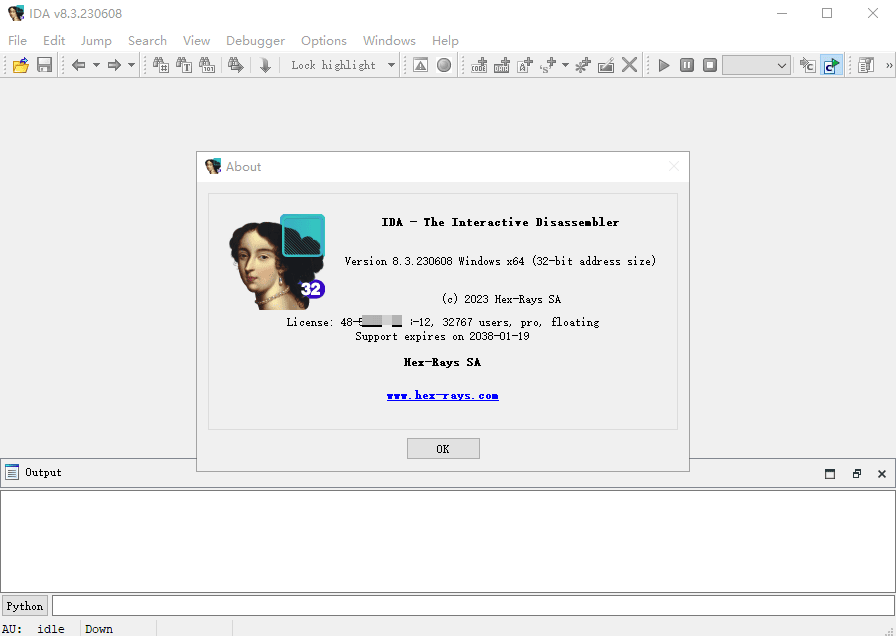Click the rename pencil edit icon
896x636 pixels.
606,65
